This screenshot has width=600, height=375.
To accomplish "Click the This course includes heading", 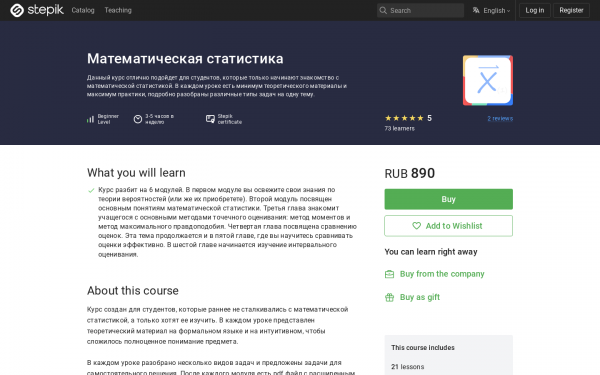I will pos(423,347).
